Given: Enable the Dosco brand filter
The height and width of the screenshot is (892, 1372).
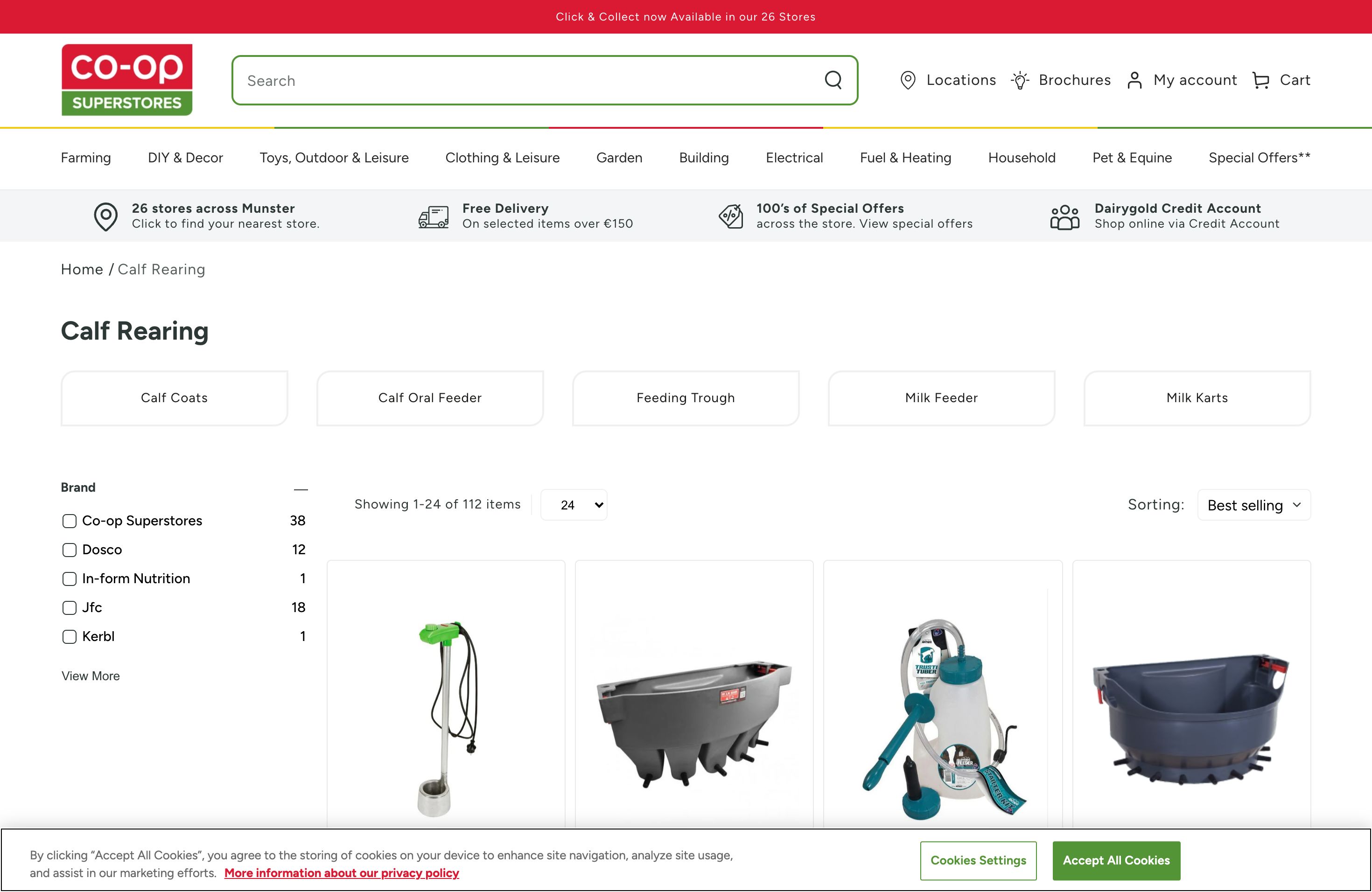Looking at the screenshot, I should 69,550.
